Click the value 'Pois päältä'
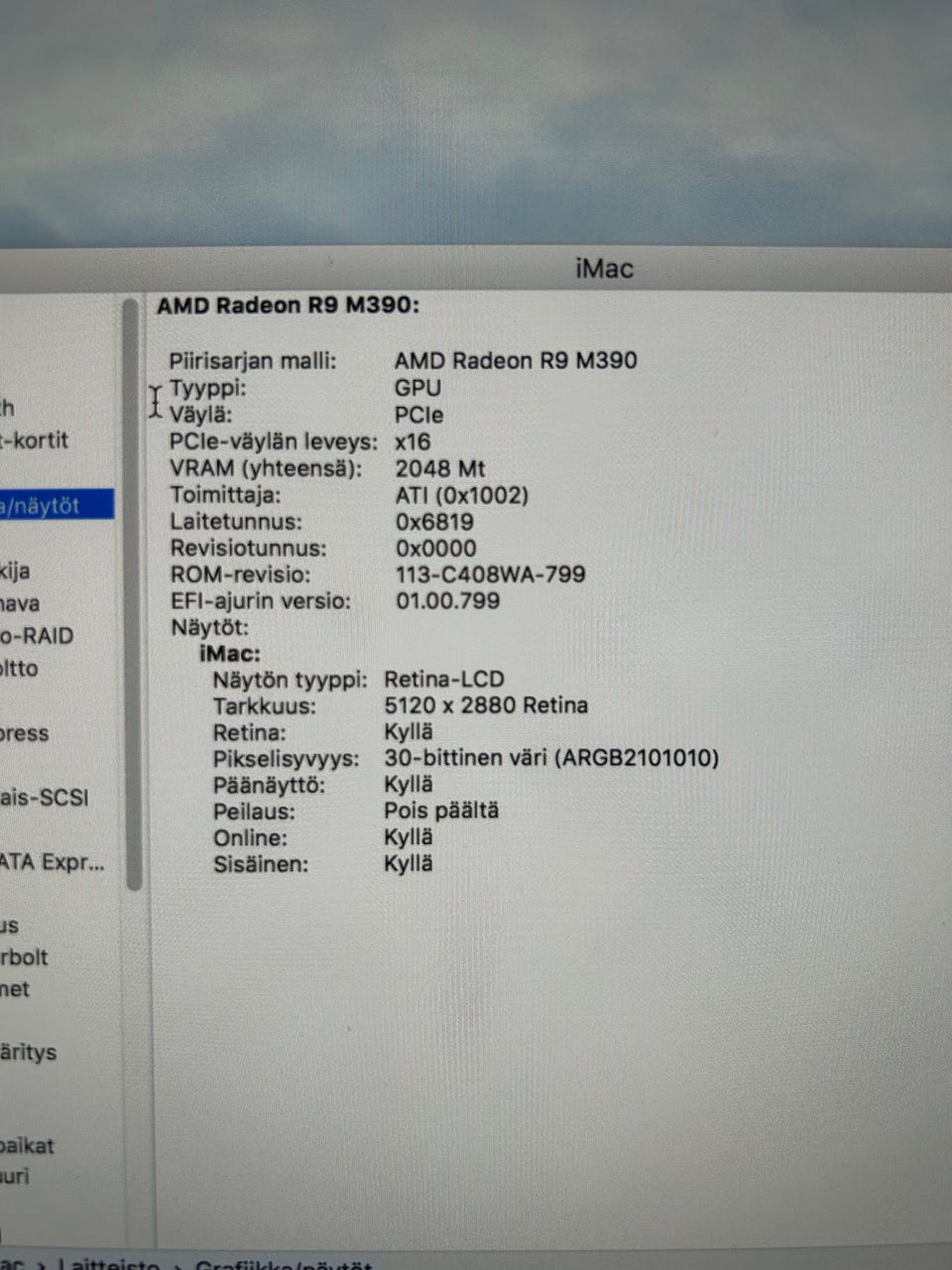 [x=441, y=811]
